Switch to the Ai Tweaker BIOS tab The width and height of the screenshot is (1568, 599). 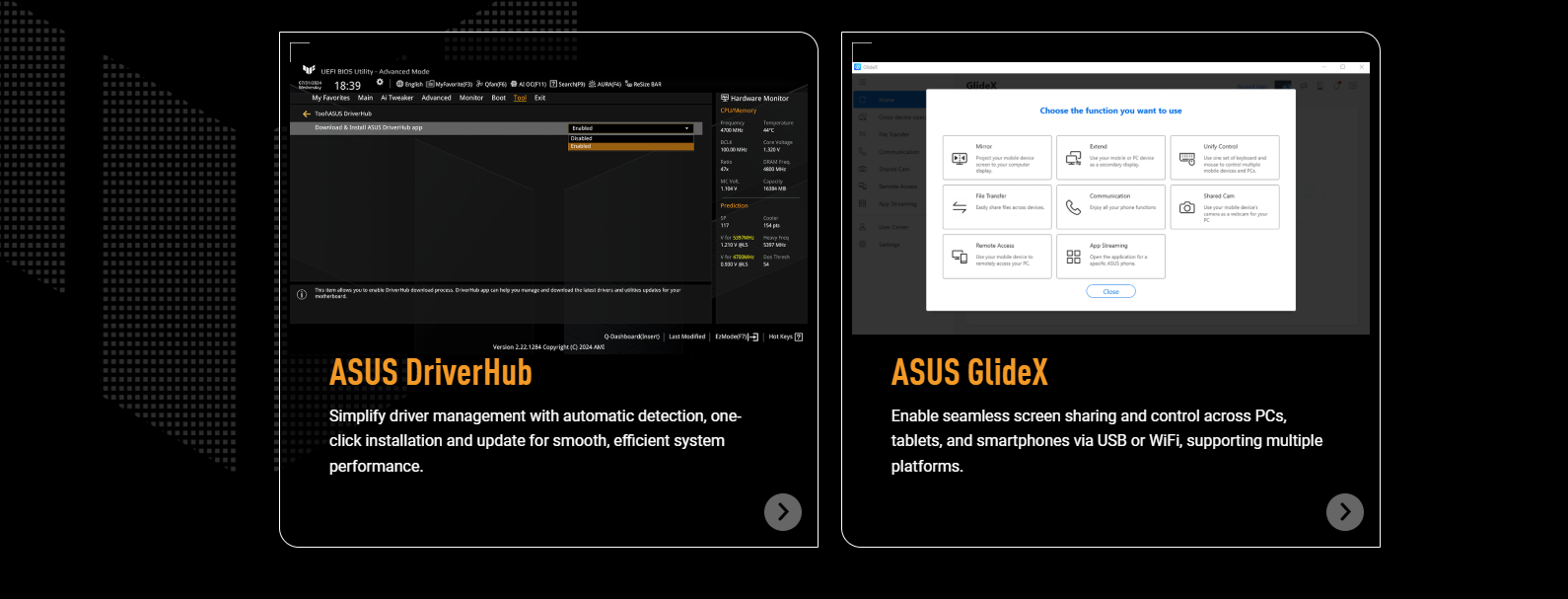click(x=397, y=98)
